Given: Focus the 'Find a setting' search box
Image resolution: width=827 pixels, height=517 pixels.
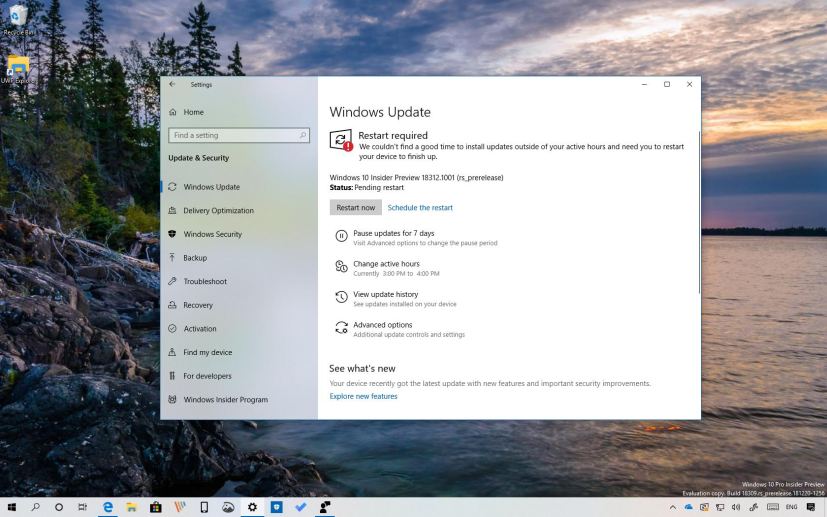Looking at the screenshot, I should pyautogui.click(x=238, y=136).
